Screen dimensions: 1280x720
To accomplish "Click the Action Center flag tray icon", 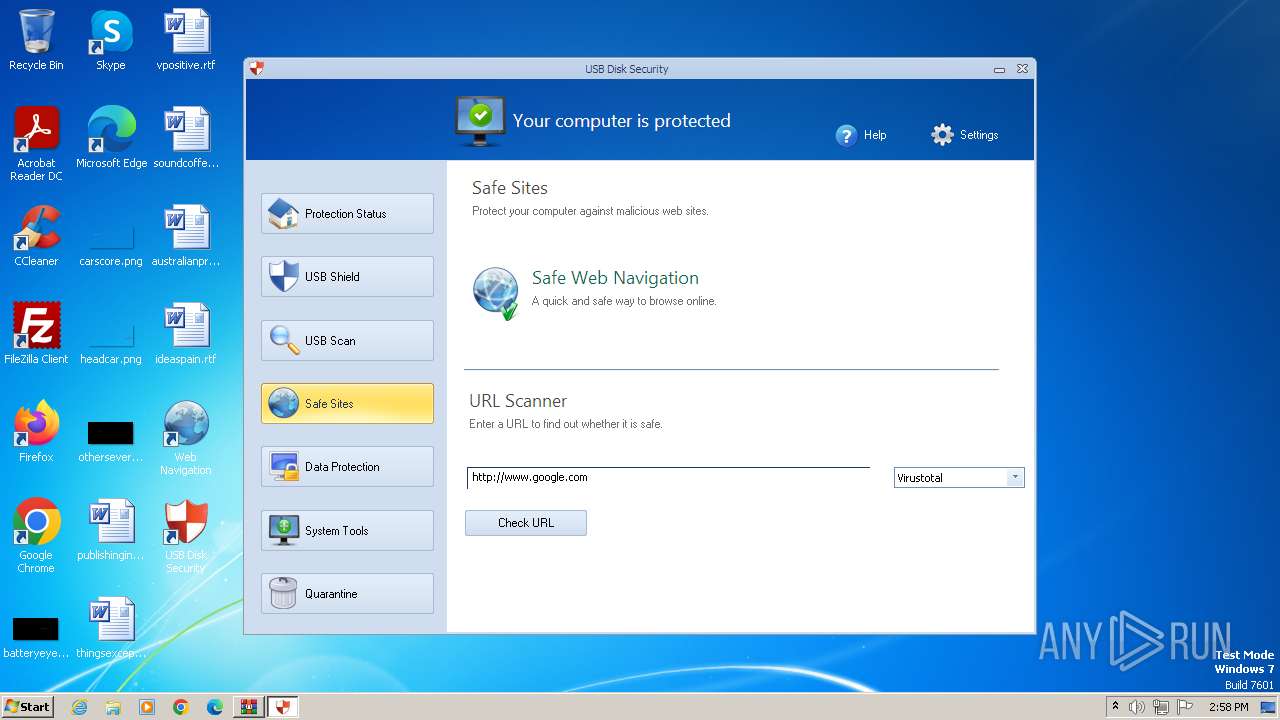I will (x=1185, y=707).
